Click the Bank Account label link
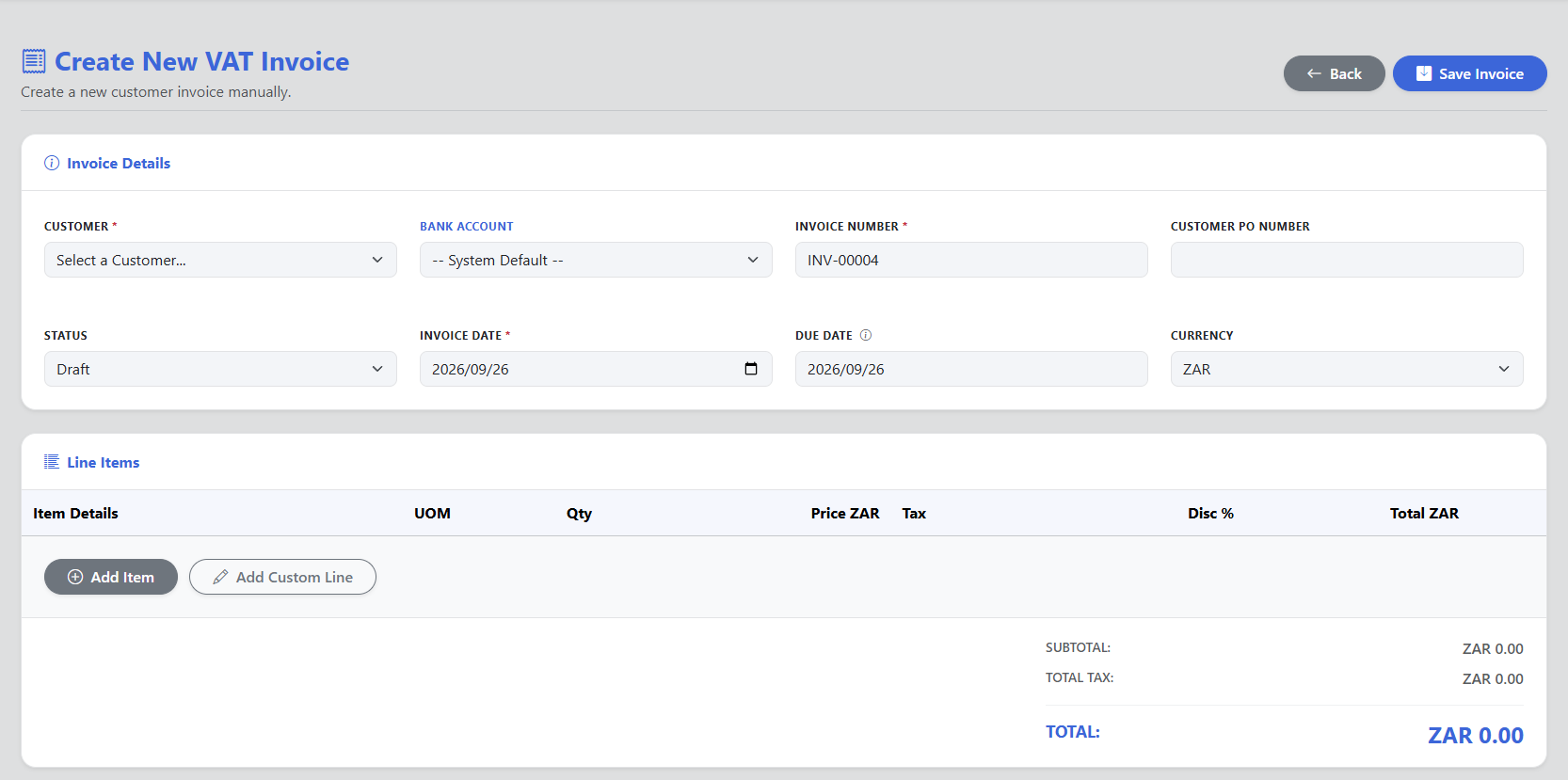This screenshot has width=1568, height=780. (x=467, y=227)
